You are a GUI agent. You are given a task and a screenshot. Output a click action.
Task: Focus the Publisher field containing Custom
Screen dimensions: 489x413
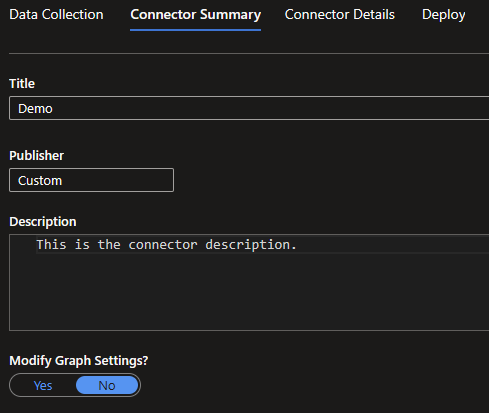91,180
